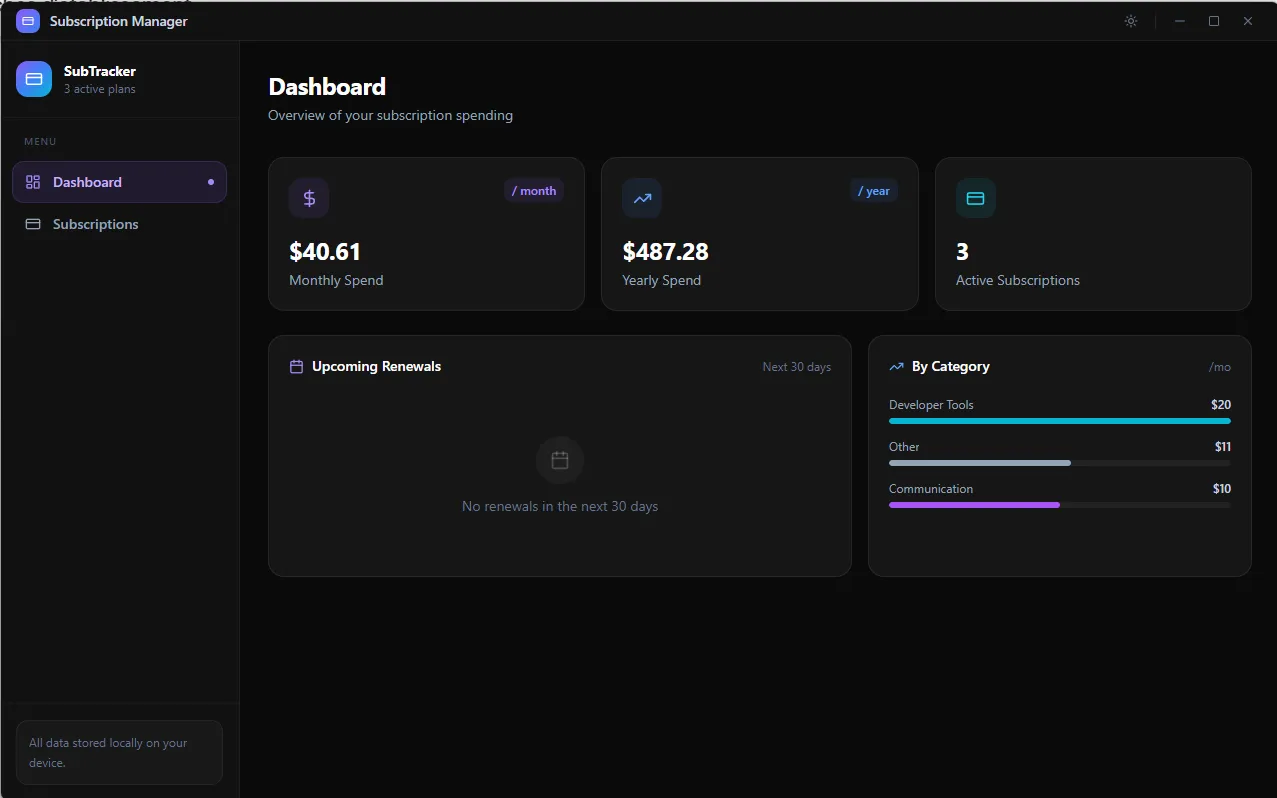Click the number 3 of active subscriptions
Viewport: 1277px width, 798px height.
point(962,252)
